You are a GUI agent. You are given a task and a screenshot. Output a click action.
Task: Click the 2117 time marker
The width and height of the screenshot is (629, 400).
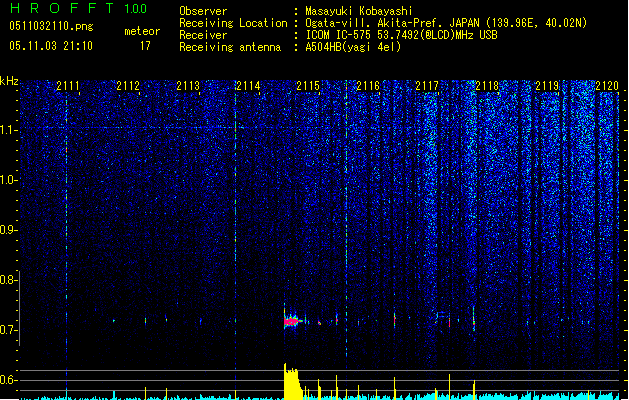coord(427,86)
